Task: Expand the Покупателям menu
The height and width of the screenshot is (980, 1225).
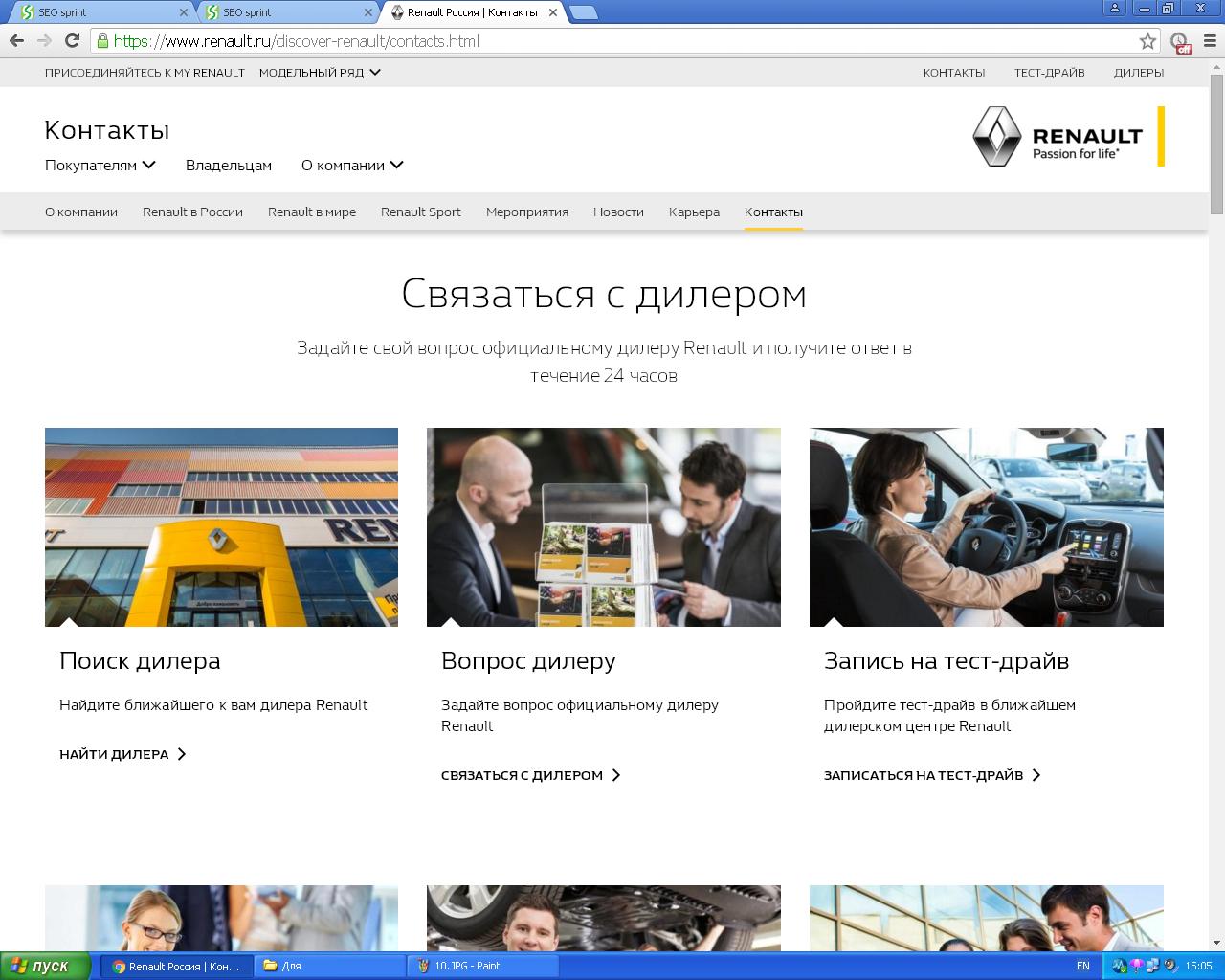Action: point(100,165)
